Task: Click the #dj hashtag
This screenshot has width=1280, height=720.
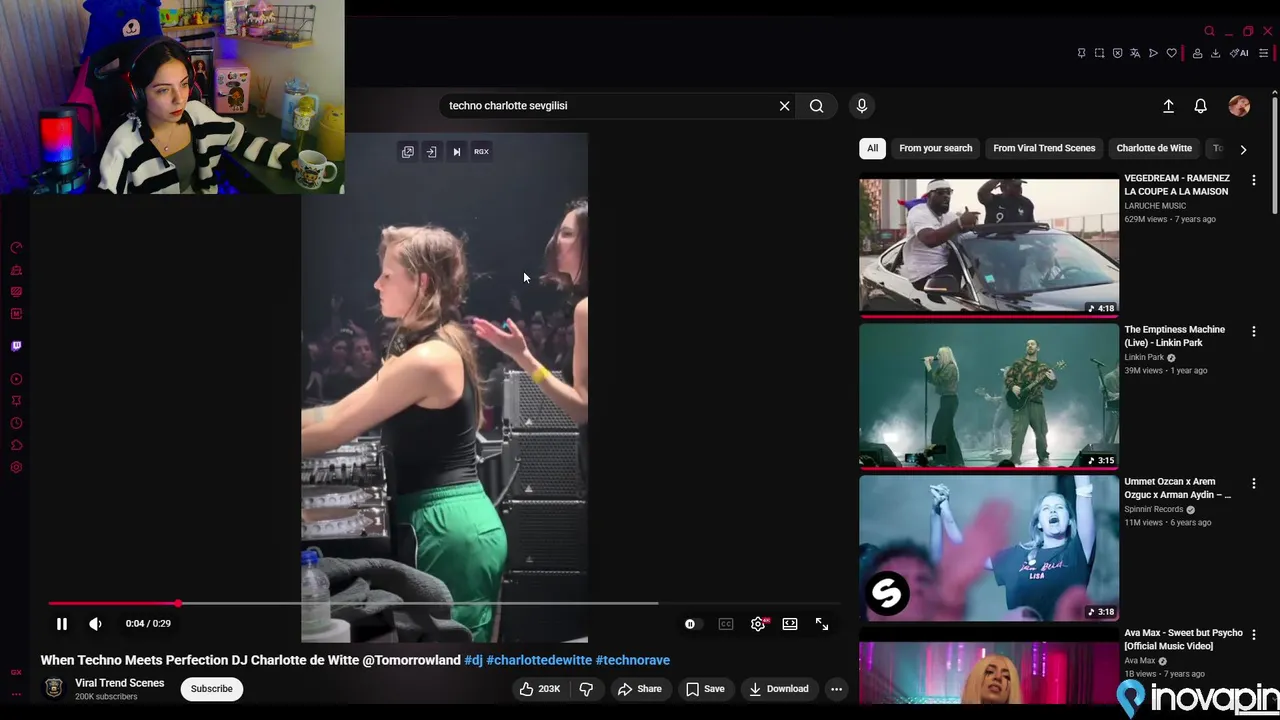Action: tap(473, 660)
